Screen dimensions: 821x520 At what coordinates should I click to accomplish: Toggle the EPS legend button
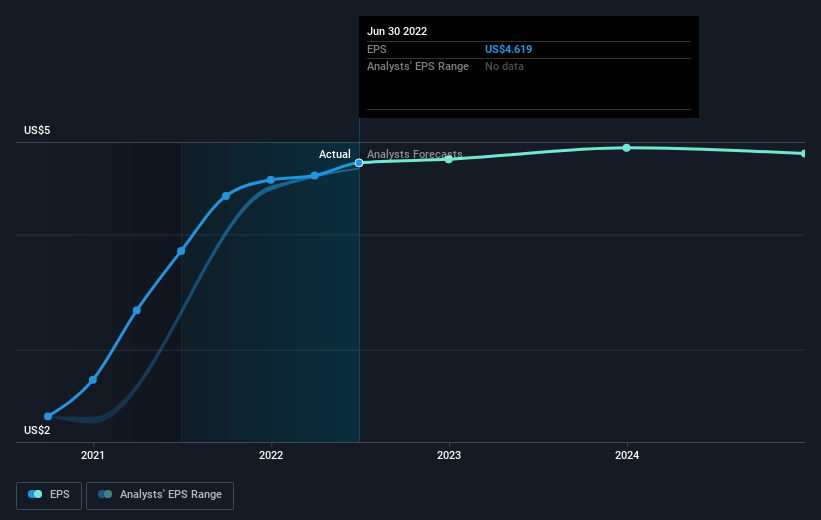(49, 495)
